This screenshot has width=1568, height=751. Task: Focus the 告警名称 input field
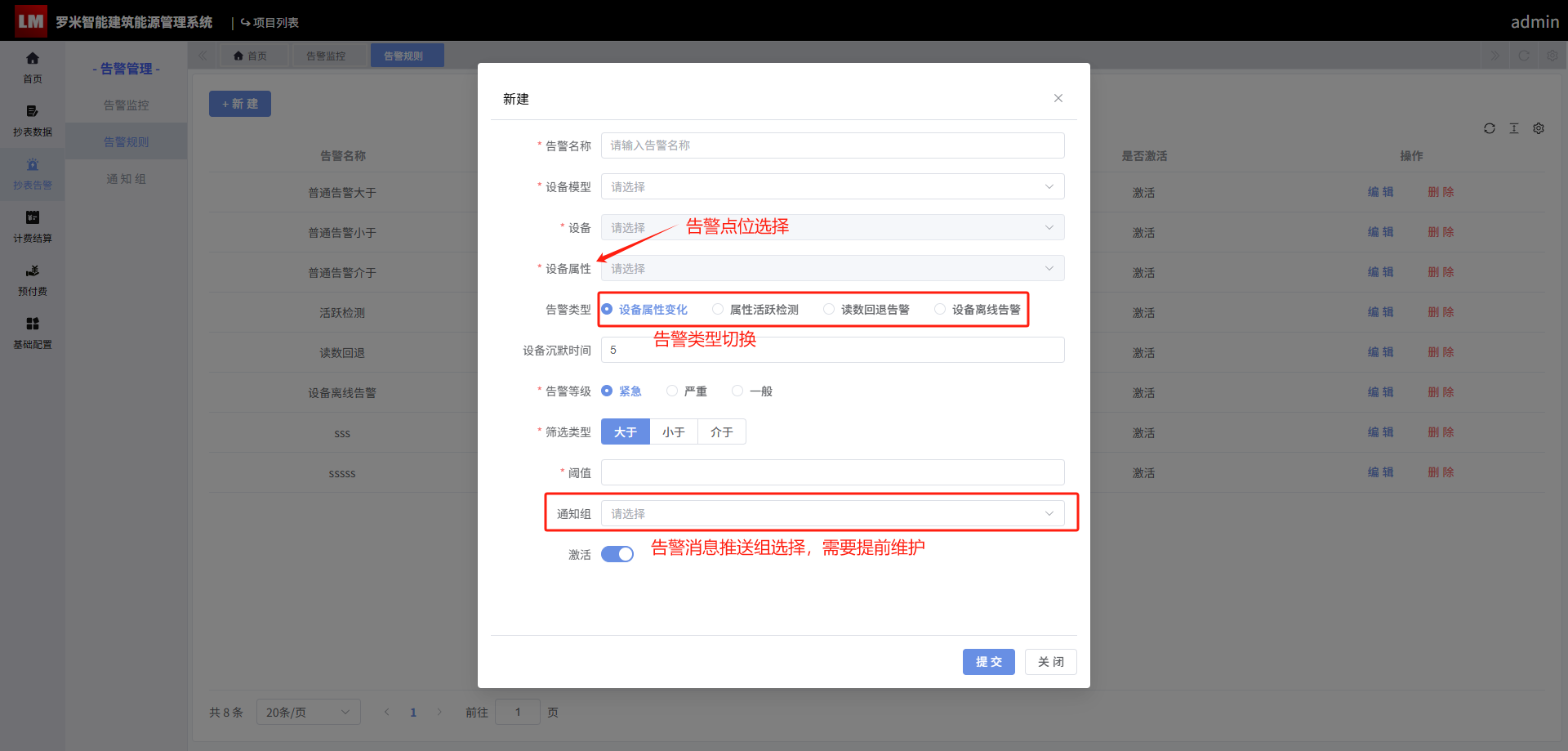pos(832,145)
